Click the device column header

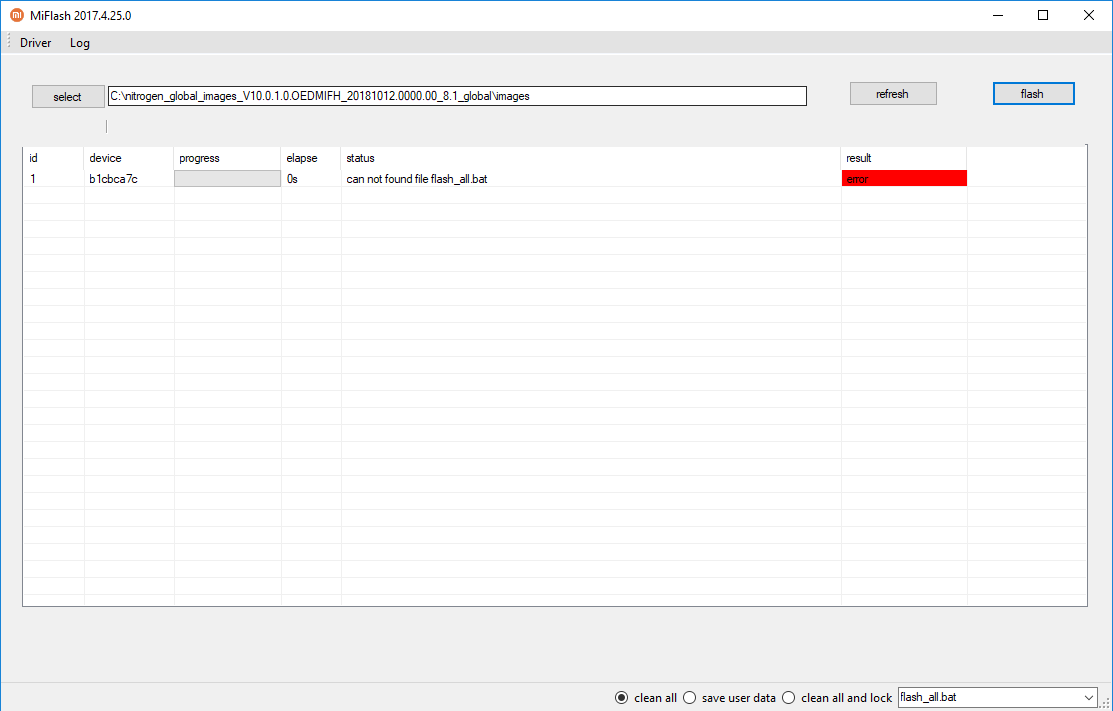(128, 158)
